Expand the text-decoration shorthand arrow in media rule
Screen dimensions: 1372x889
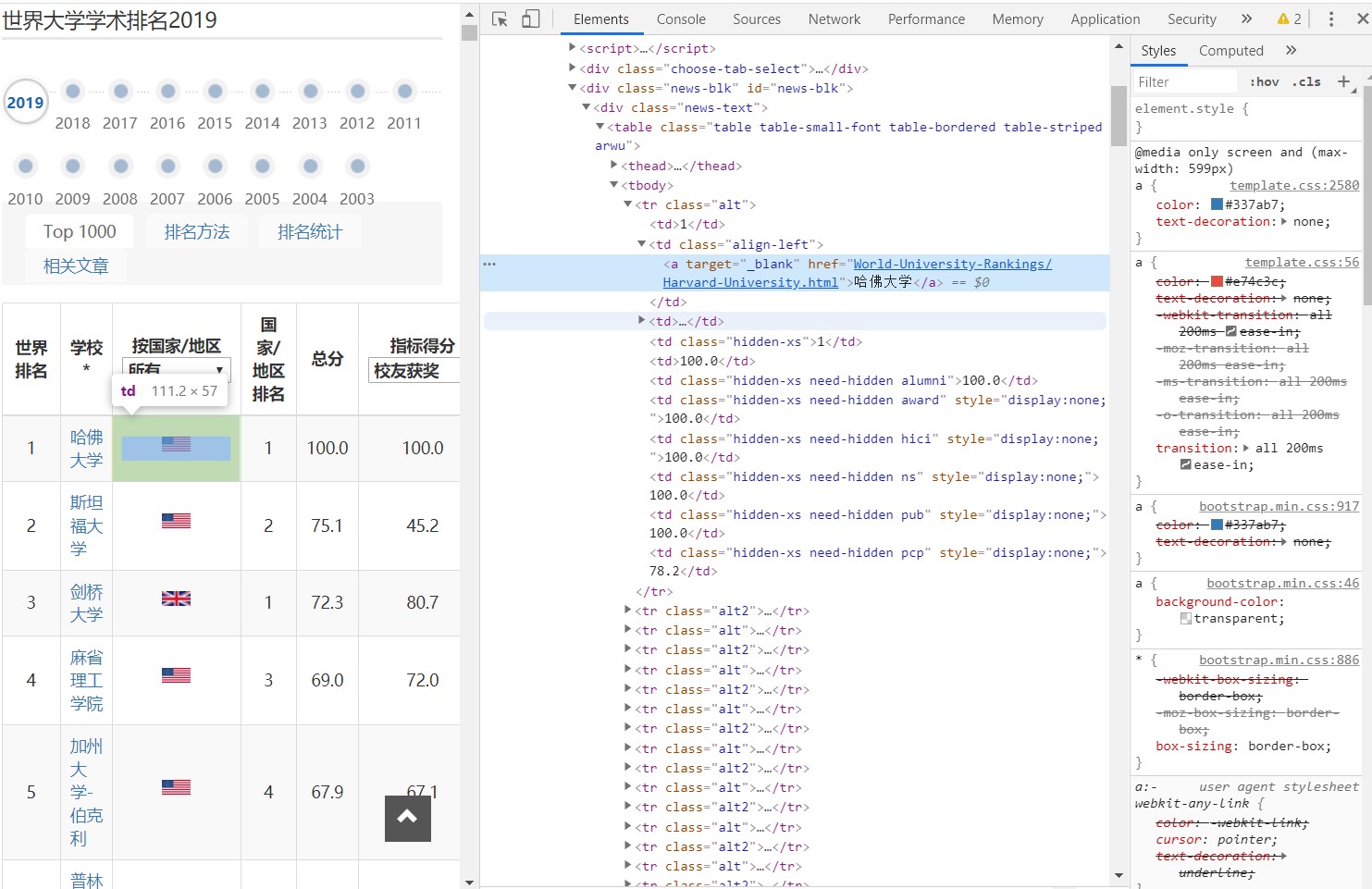click(x=1283, y=221)
